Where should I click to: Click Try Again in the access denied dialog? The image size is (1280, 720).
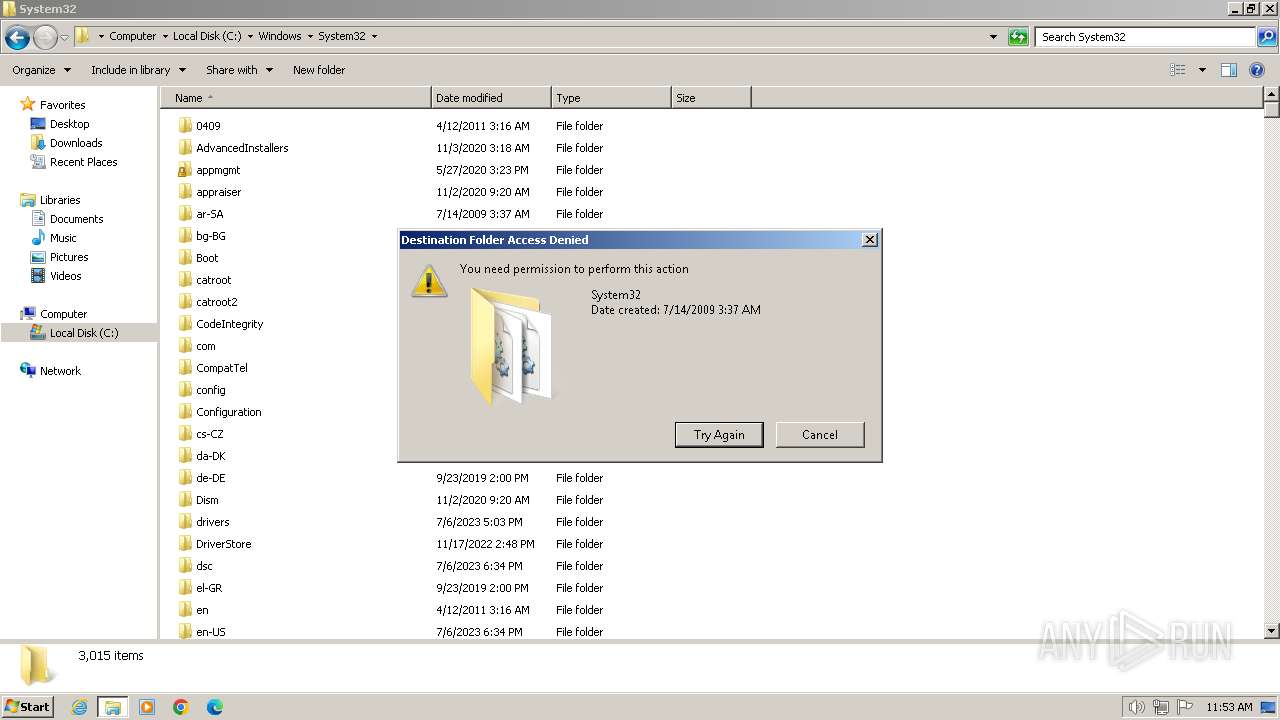(719, 435)
